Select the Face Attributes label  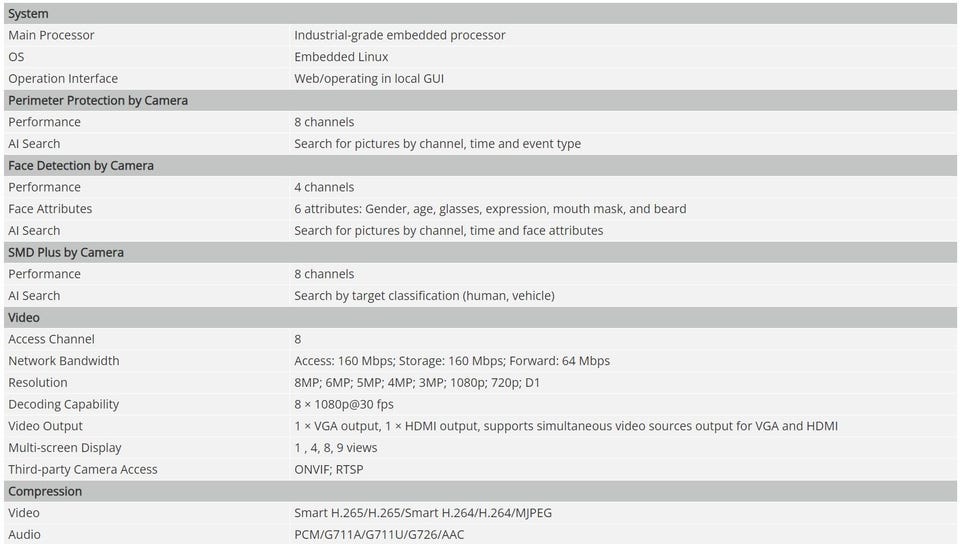coord(50,209)
